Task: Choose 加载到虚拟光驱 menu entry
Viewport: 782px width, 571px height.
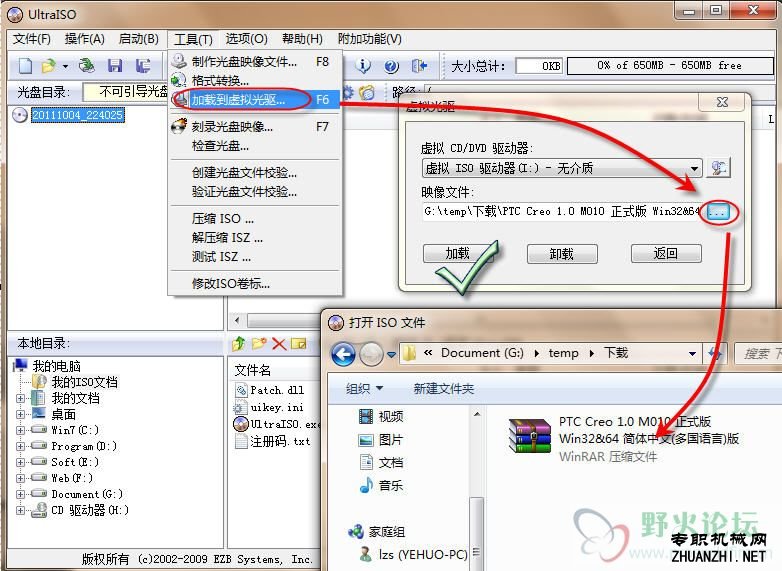Action: 254,100
